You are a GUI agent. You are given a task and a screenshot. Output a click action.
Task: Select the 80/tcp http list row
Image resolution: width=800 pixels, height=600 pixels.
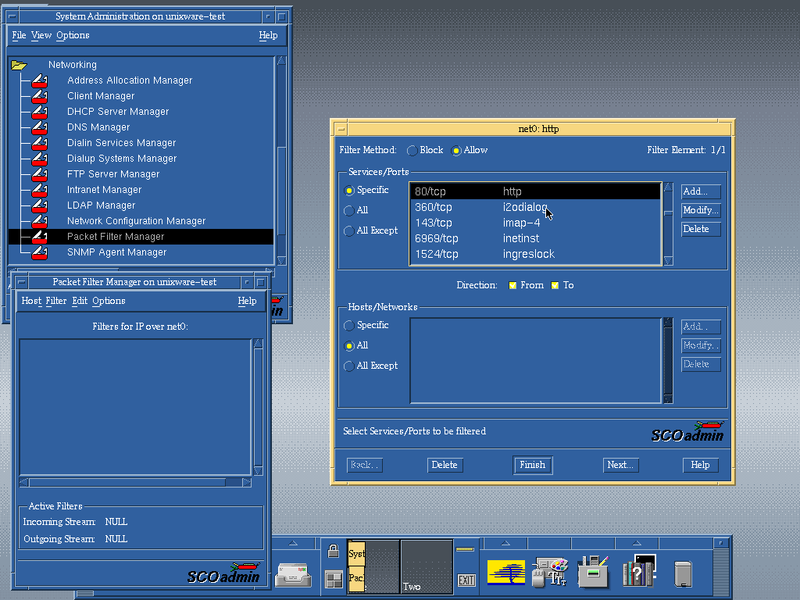pyautogui.click(x=535, y=191)
